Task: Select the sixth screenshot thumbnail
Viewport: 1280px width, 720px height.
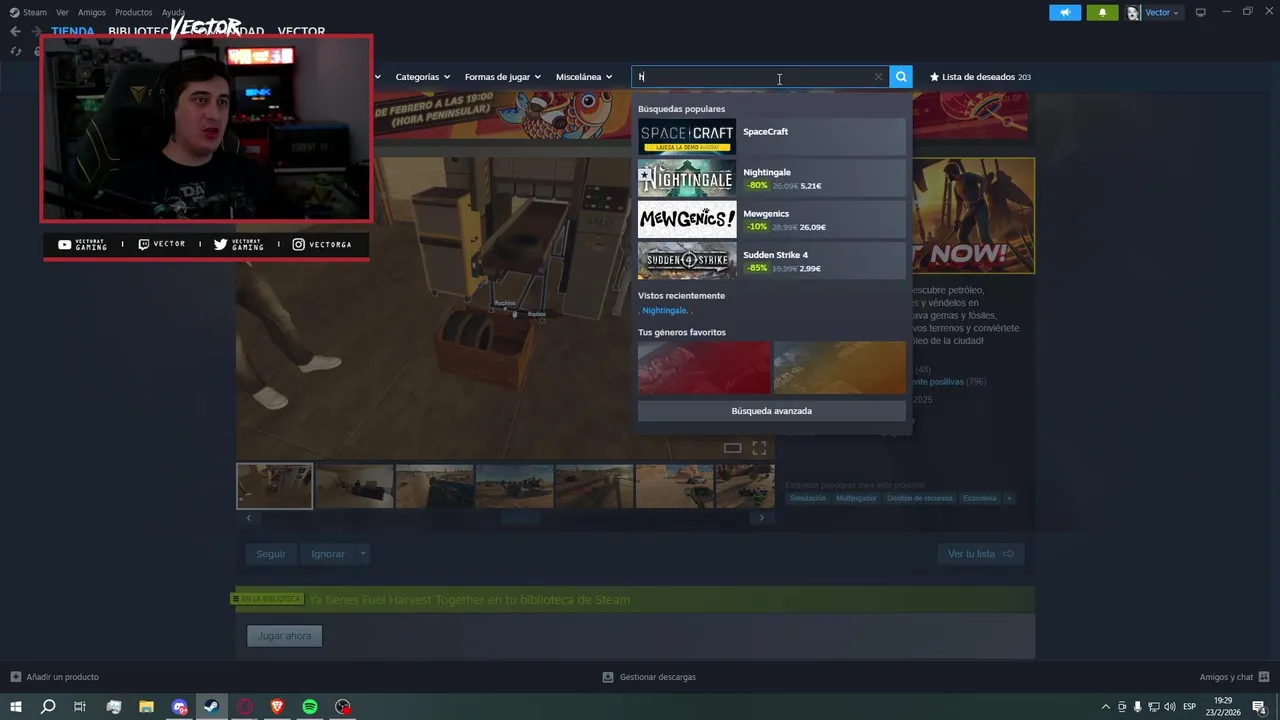Action: click(674, 486)
